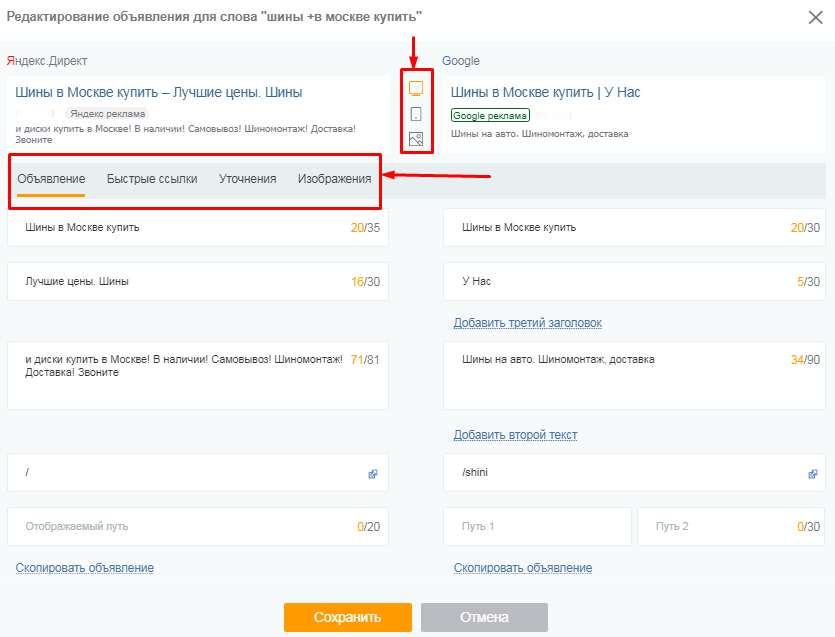Click the Яндекс реклама badge

107,113
